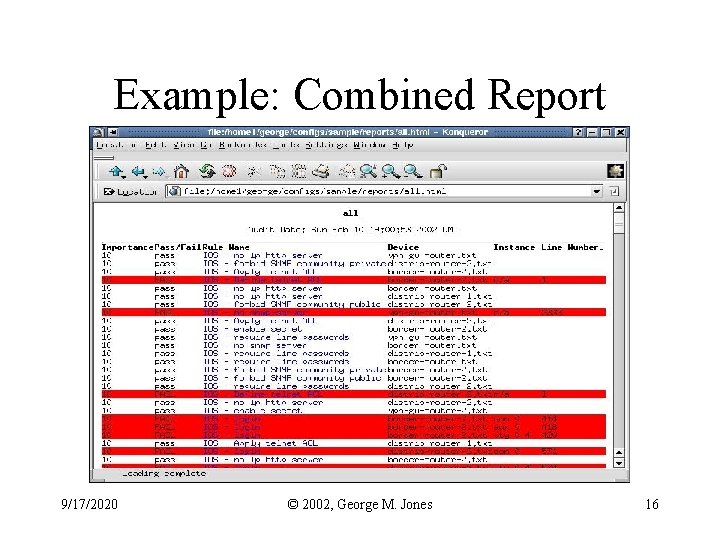This screenshot has height=540, width=720.
Task: Click the scroll up arrow at the scrollbar top
Action: 619,208
